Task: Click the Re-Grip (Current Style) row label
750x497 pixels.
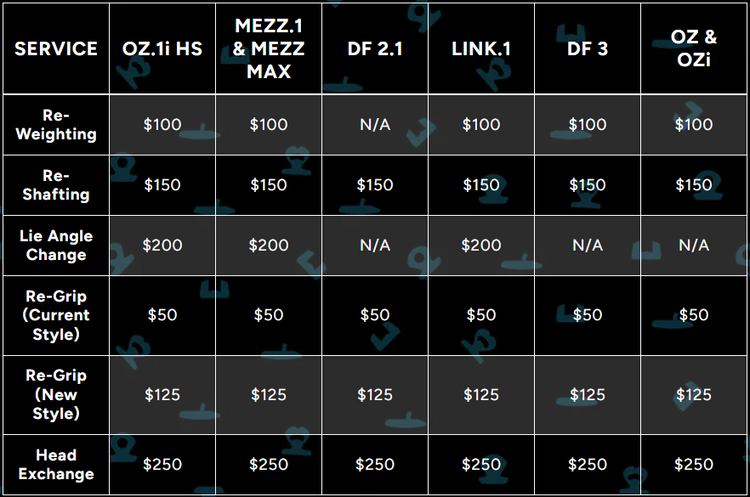Action: pyautogui.click(x=56, y=314)
